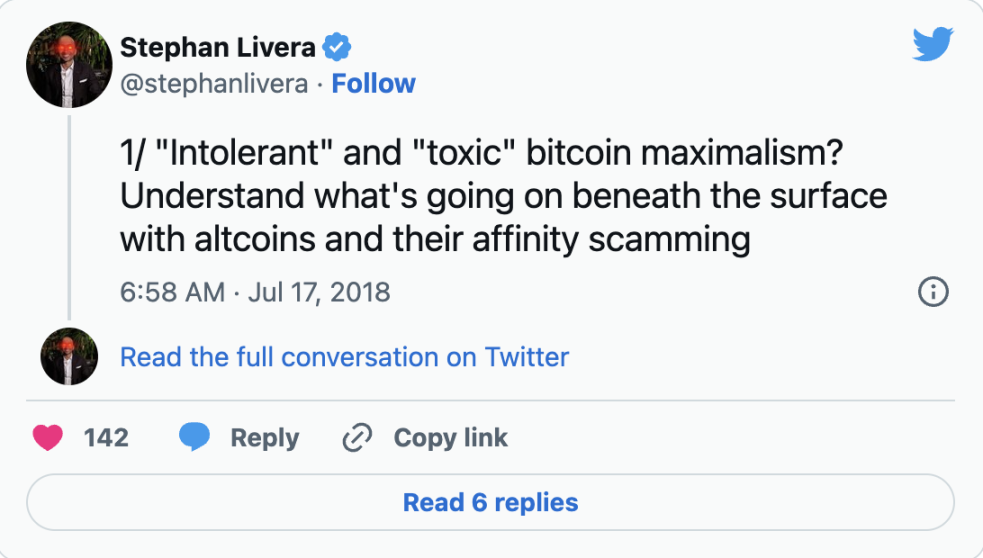Like the tweet with the heart icon

tap(48, 438)
